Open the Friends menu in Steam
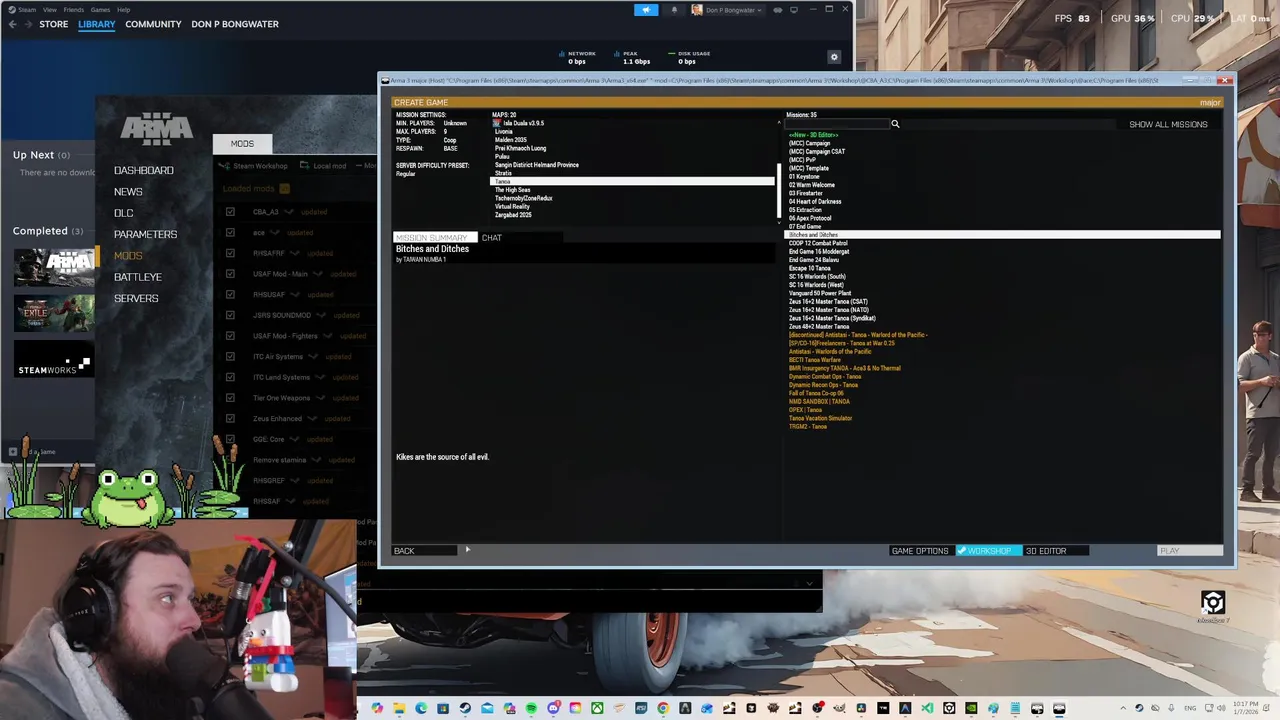 tap(73, 10)
